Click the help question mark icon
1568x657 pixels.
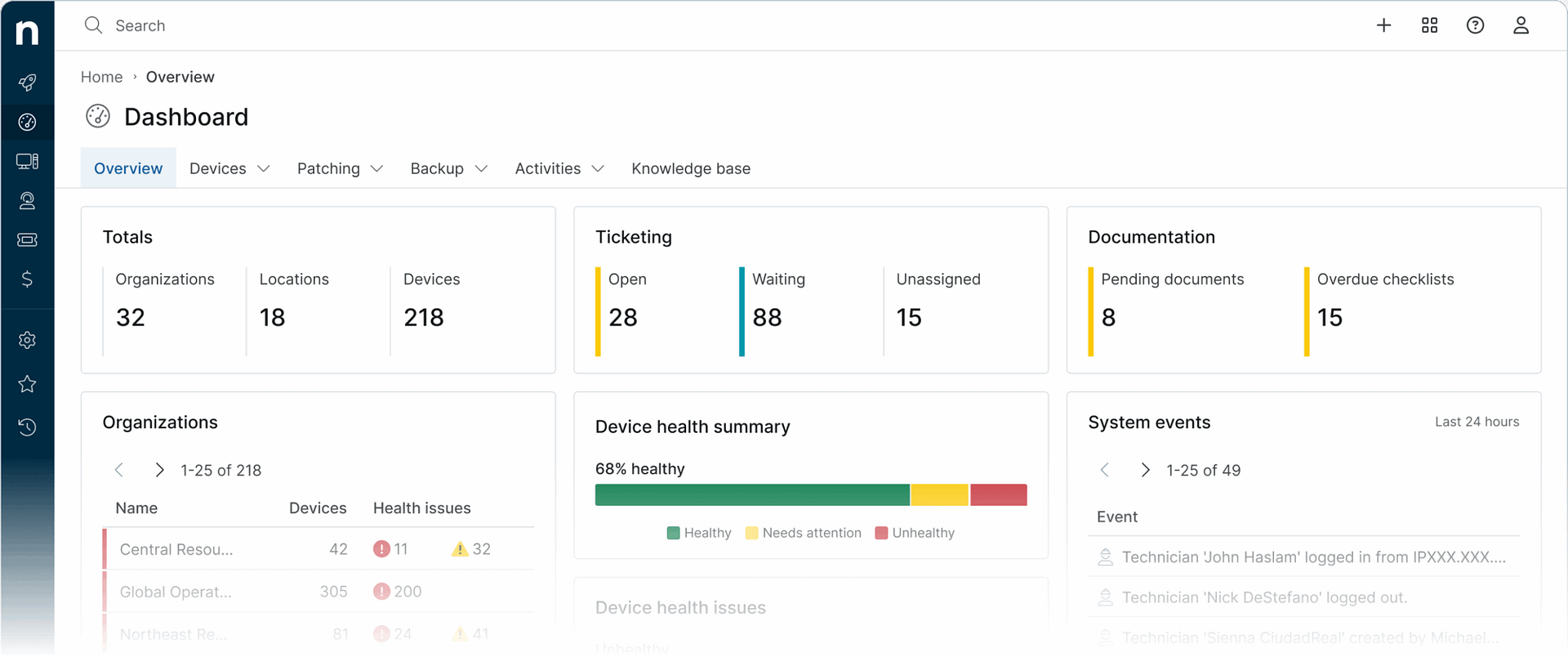(x=1475, y=25)
